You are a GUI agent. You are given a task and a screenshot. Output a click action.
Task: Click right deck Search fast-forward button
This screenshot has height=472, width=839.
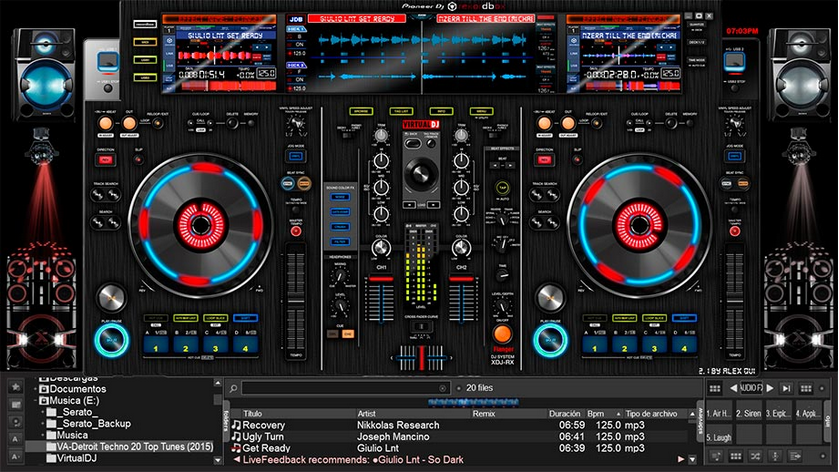pos(552,222)
